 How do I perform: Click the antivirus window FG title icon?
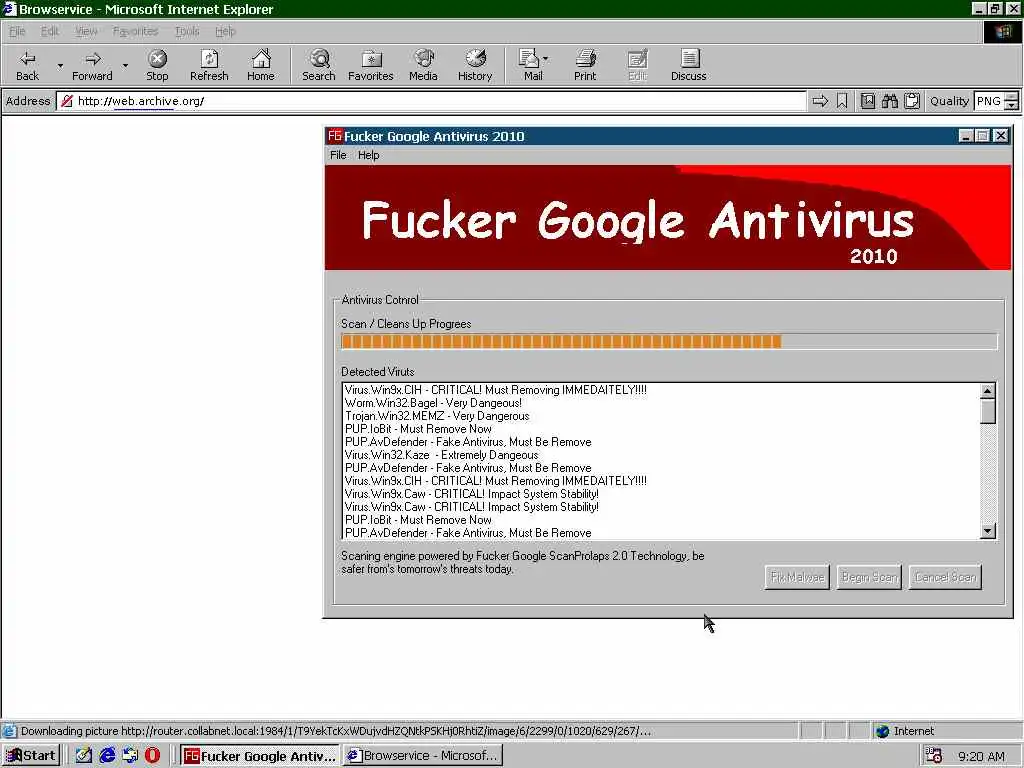(x=334, y=136)
